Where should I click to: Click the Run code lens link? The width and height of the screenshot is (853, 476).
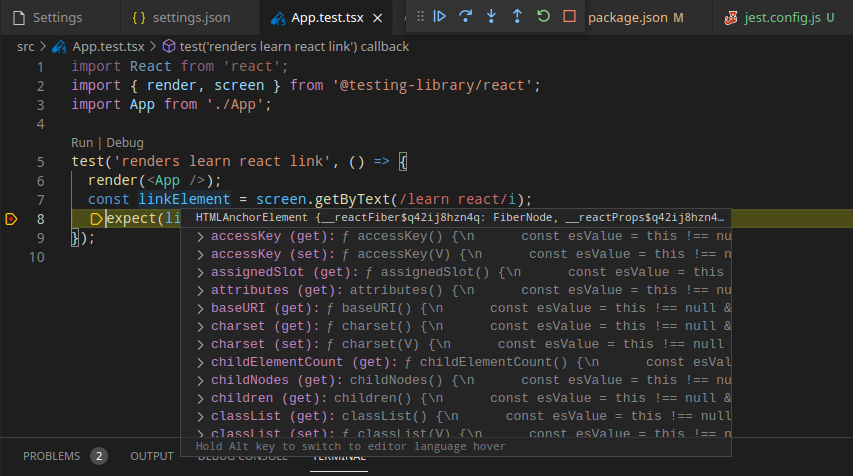pos(82,143)
